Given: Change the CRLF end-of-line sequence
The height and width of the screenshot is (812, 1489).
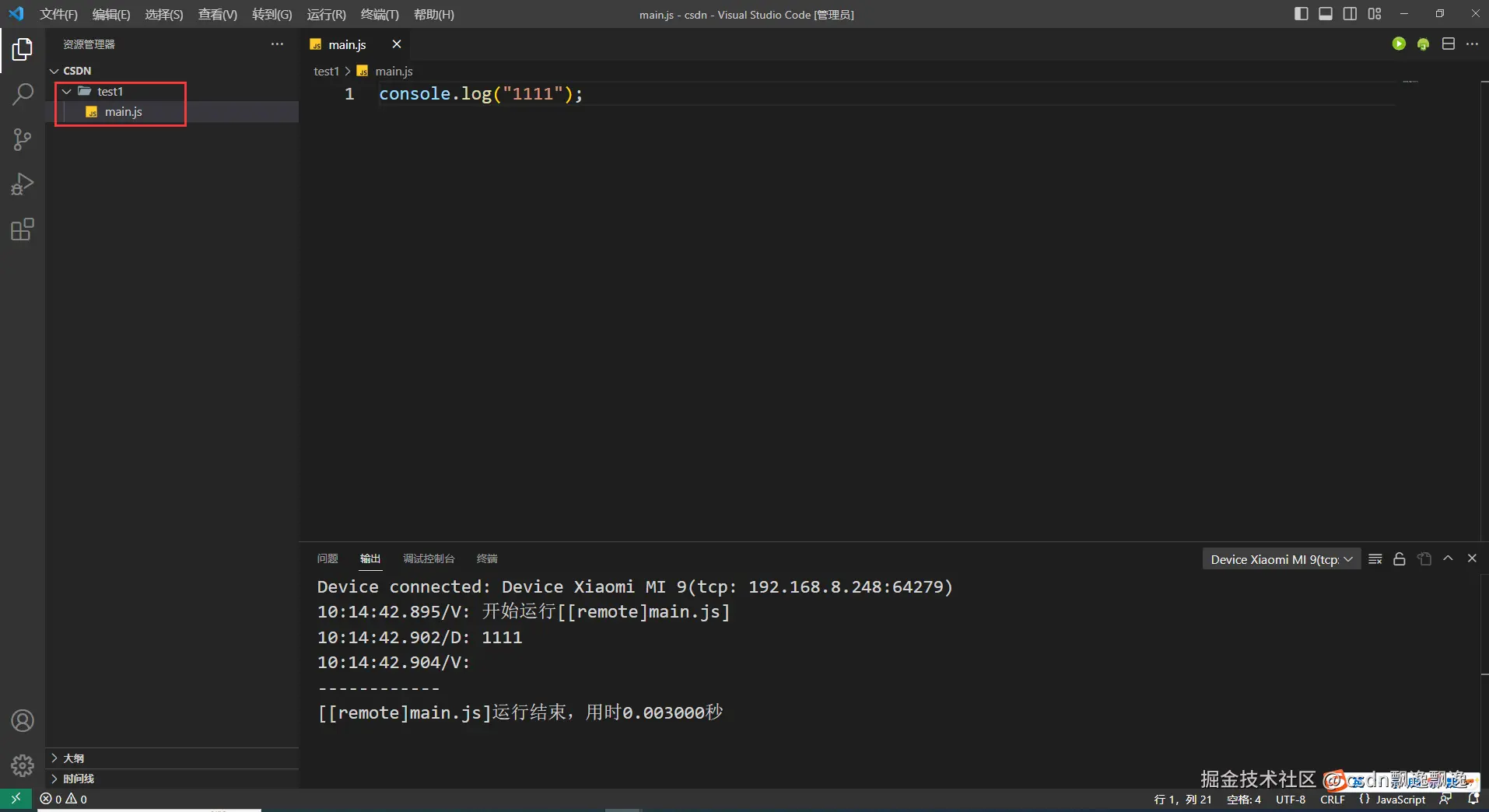Looking at the screenshot, I should tap(1333, 800).
